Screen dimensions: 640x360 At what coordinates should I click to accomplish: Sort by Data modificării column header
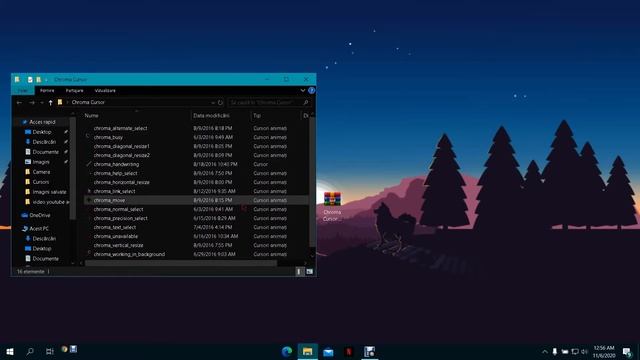click(211, 116)
